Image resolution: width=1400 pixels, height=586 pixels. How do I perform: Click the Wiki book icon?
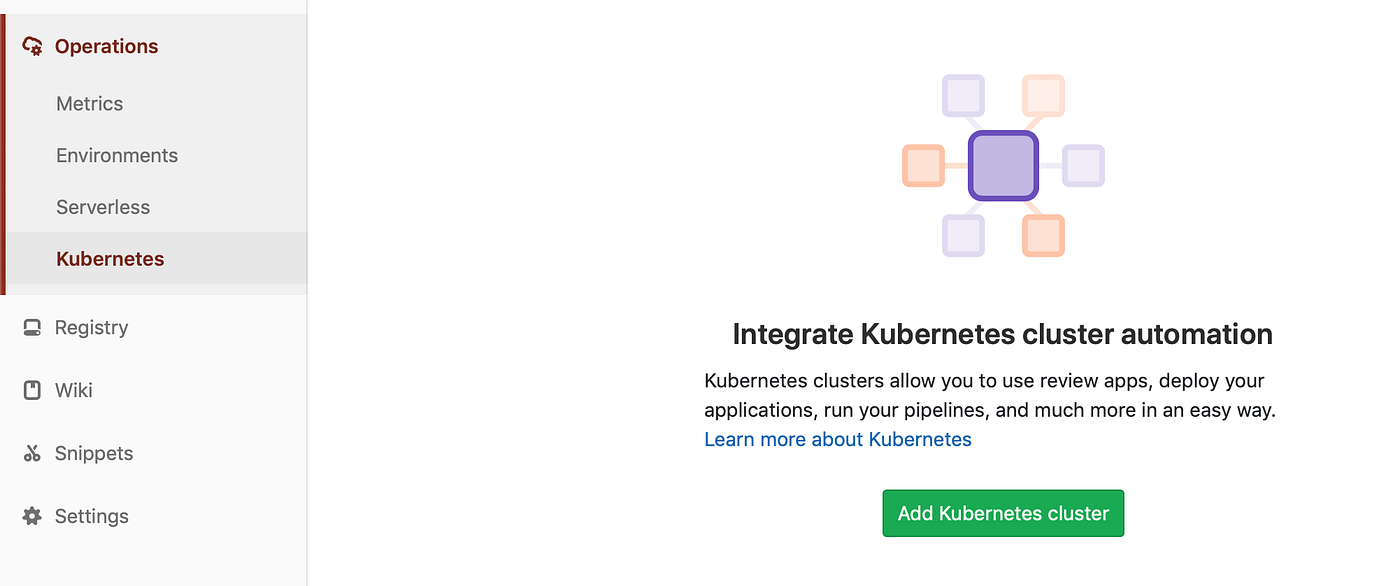[31, 390]
